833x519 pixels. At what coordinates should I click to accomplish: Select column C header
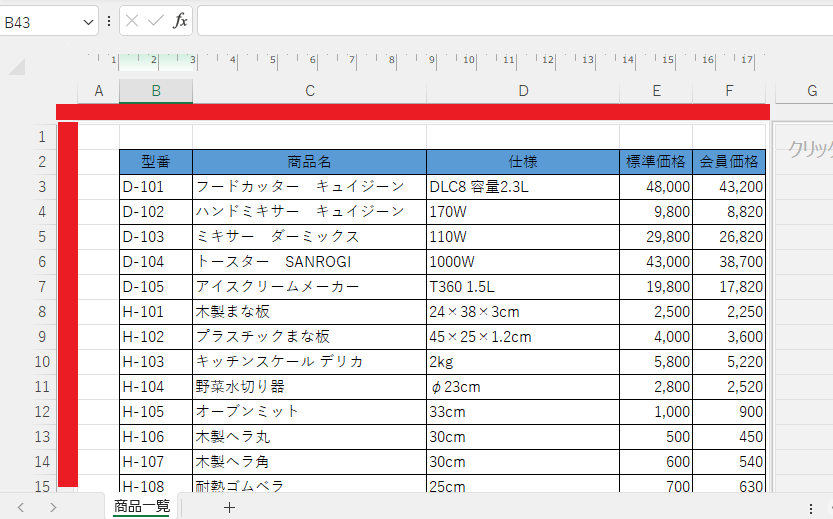(310, 91)
